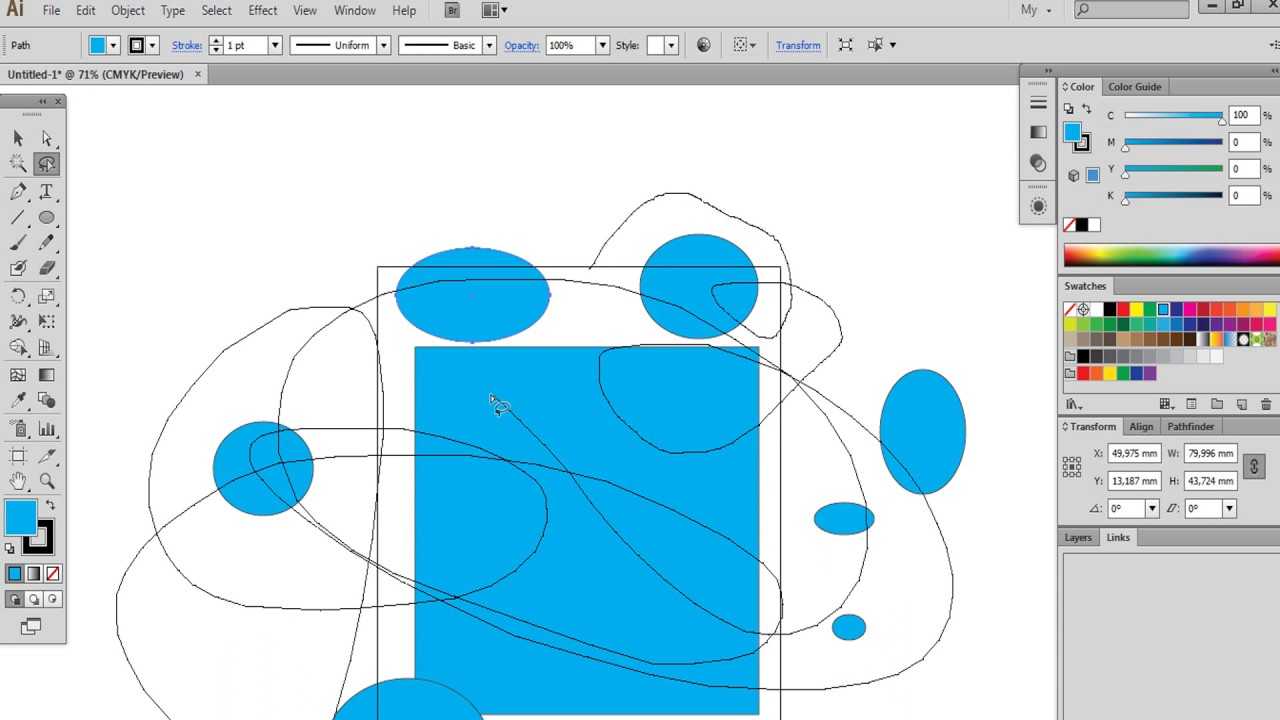Screen dimensions: 1280x720
Task: Select the Mesh tool
Action: coord(18,375)
